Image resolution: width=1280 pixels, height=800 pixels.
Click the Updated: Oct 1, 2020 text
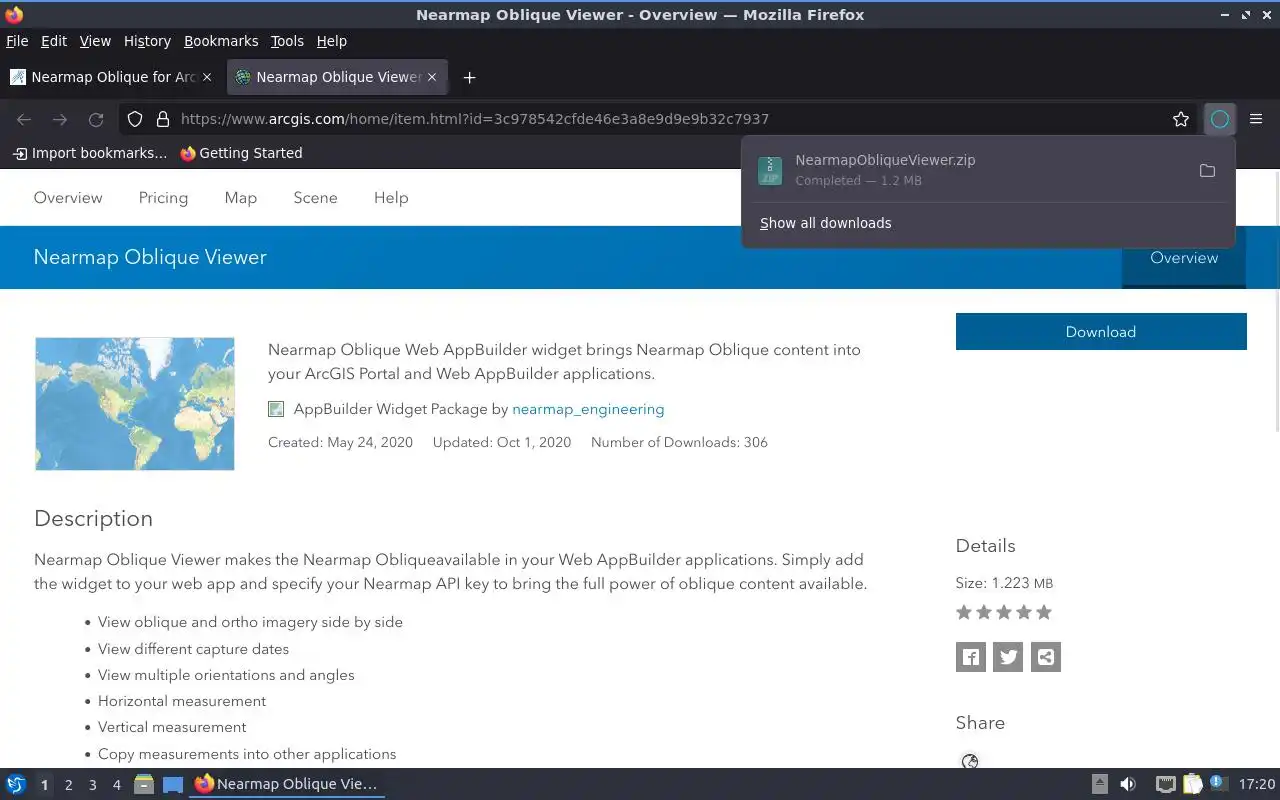502,442
